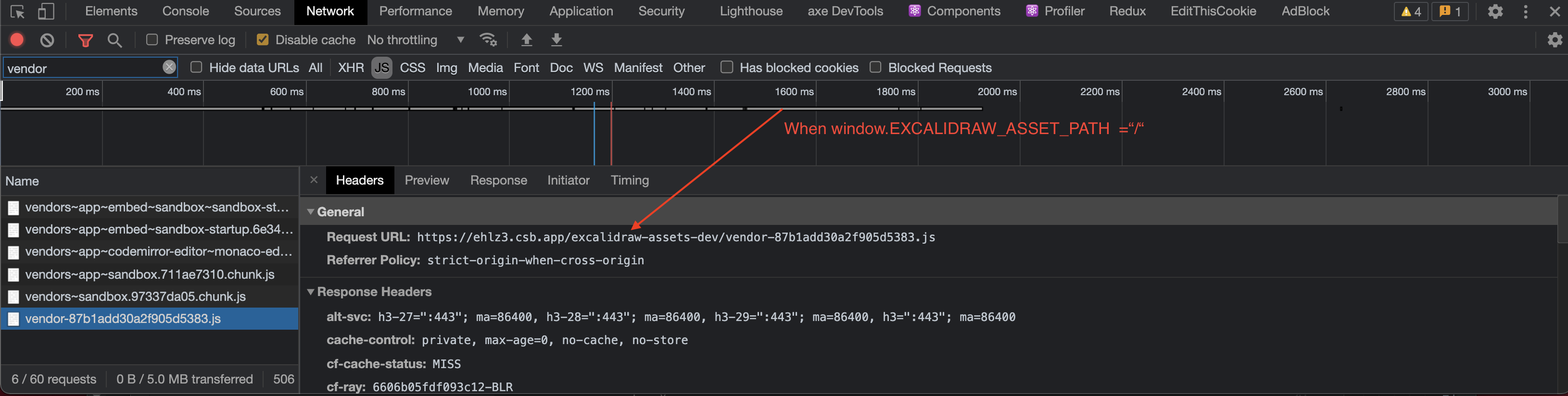Clear the network log
Image resolution: width=1568 pixels, height=396 pixels.
tap(48, 39)
